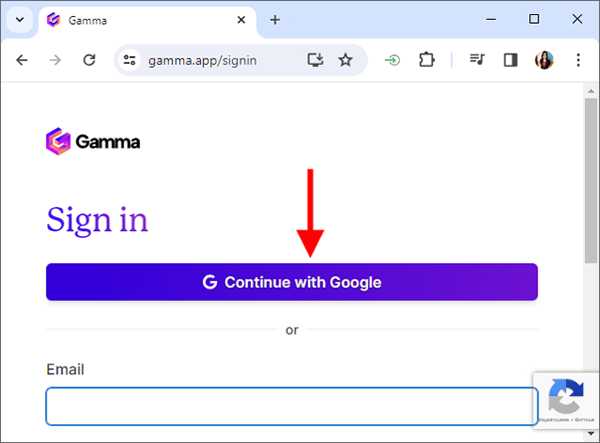
Task: Install app icon in address bar
Action: 315,60
